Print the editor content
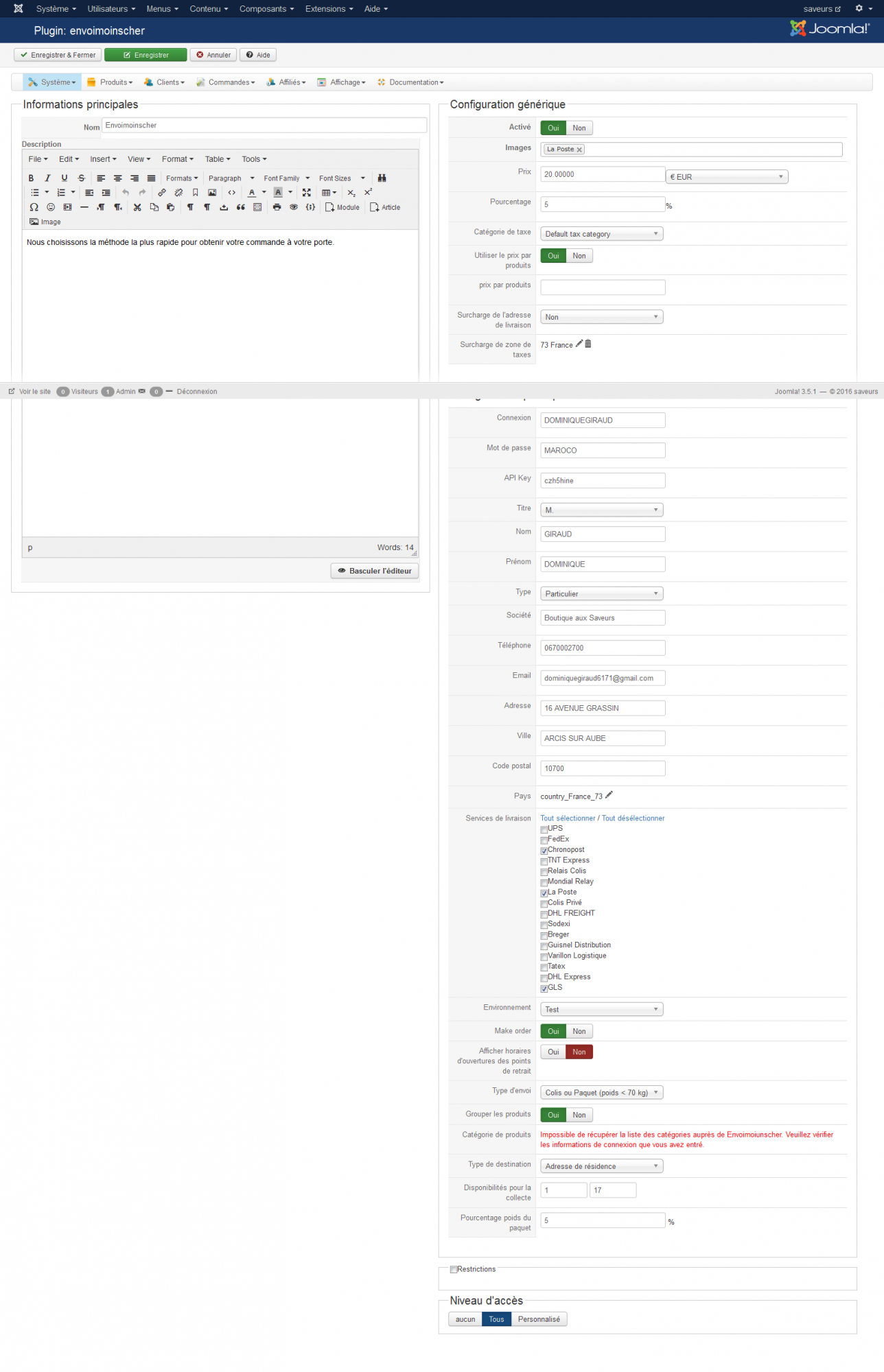The image size is (884, 1372). [x=277, y=207]
